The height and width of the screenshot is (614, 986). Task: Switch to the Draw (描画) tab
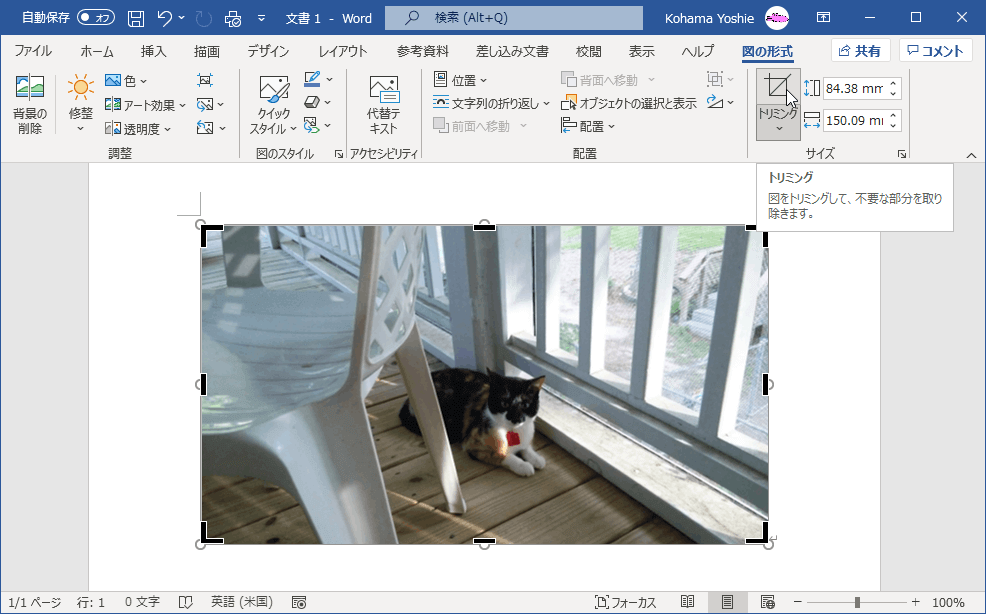click(207, 51)
